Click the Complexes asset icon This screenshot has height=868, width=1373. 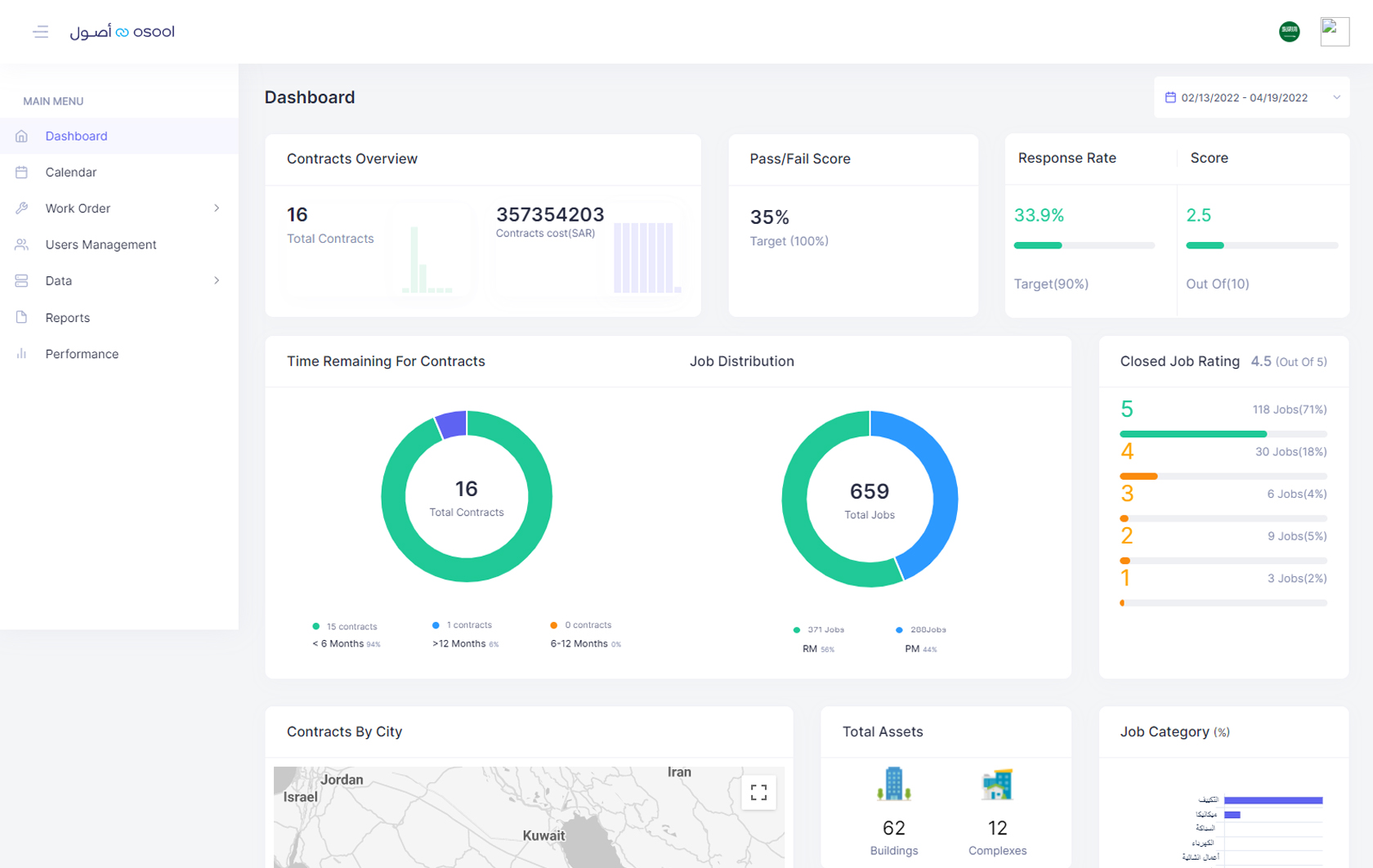[997, 785]
